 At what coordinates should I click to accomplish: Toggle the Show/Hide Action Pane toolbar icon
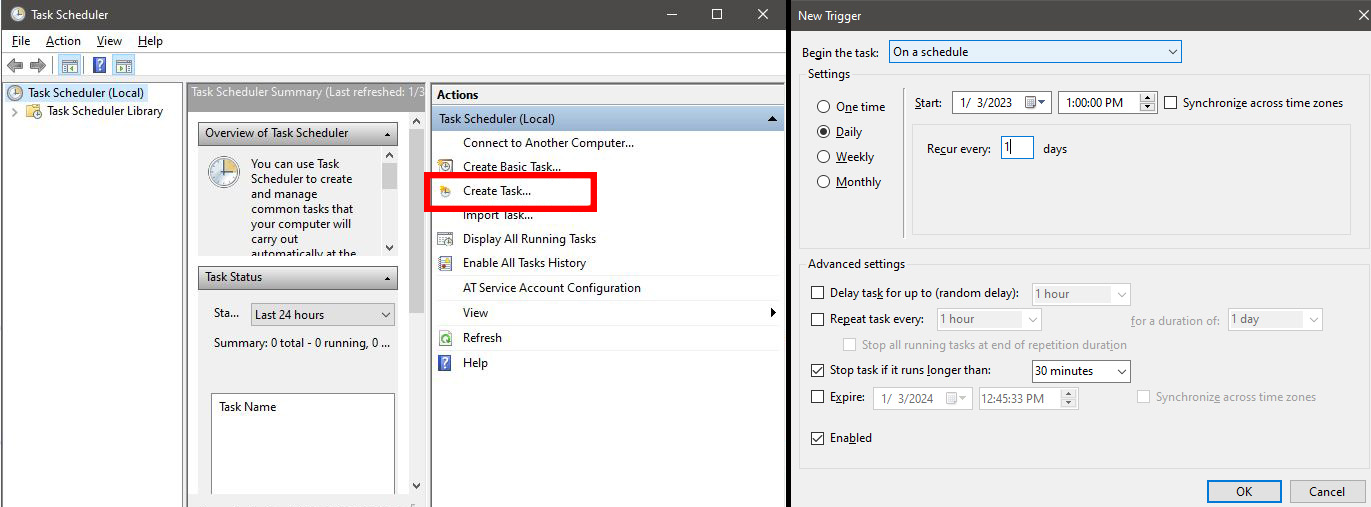pyautogui.click(x=123, y=65)
